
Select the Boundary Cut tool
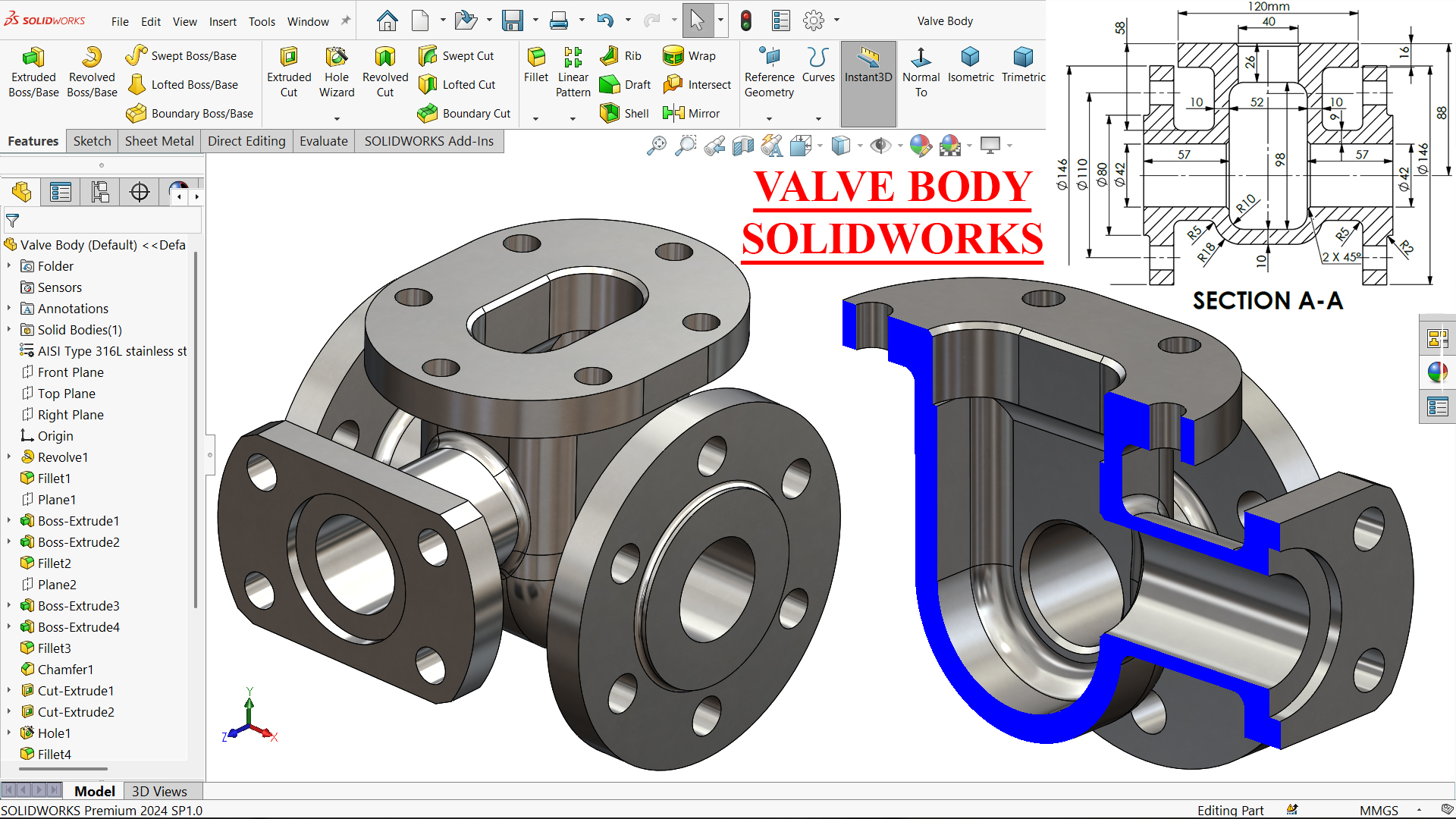[464, 113]
